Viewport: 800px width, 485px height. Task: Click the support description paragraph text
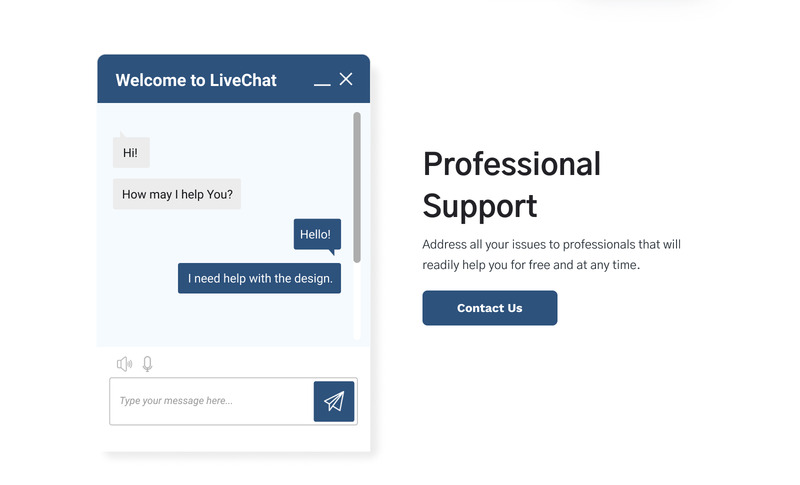click(x=551, y=255)
